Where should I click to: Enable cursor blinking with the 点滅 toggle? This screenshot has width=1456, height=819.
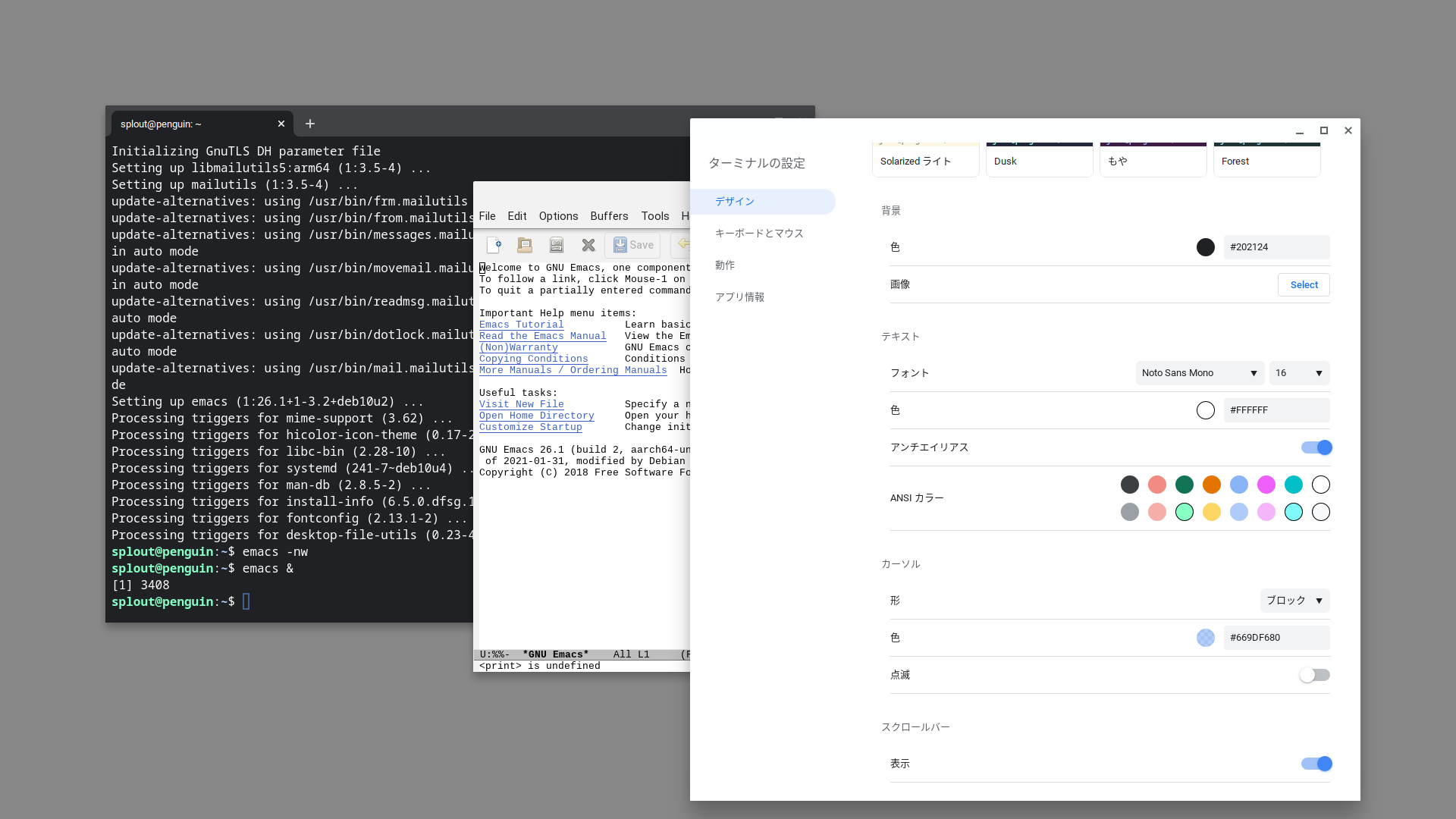coord(1314,674)
